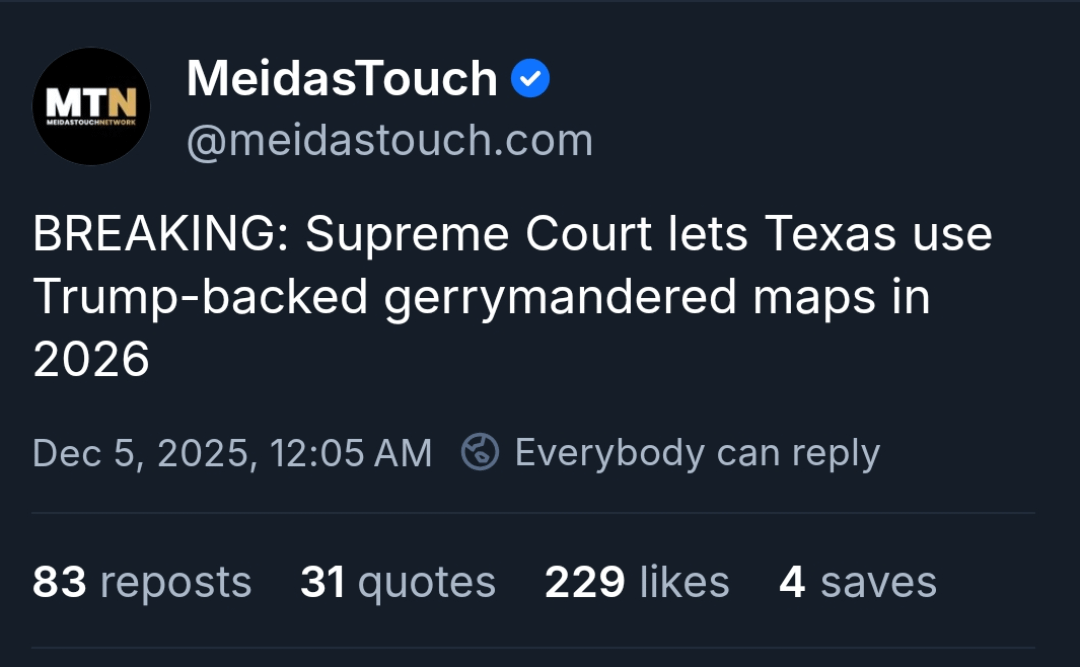Click the blue verified checkmark badge
This screenshot has height=667, width=1080.
pos(531,80)
